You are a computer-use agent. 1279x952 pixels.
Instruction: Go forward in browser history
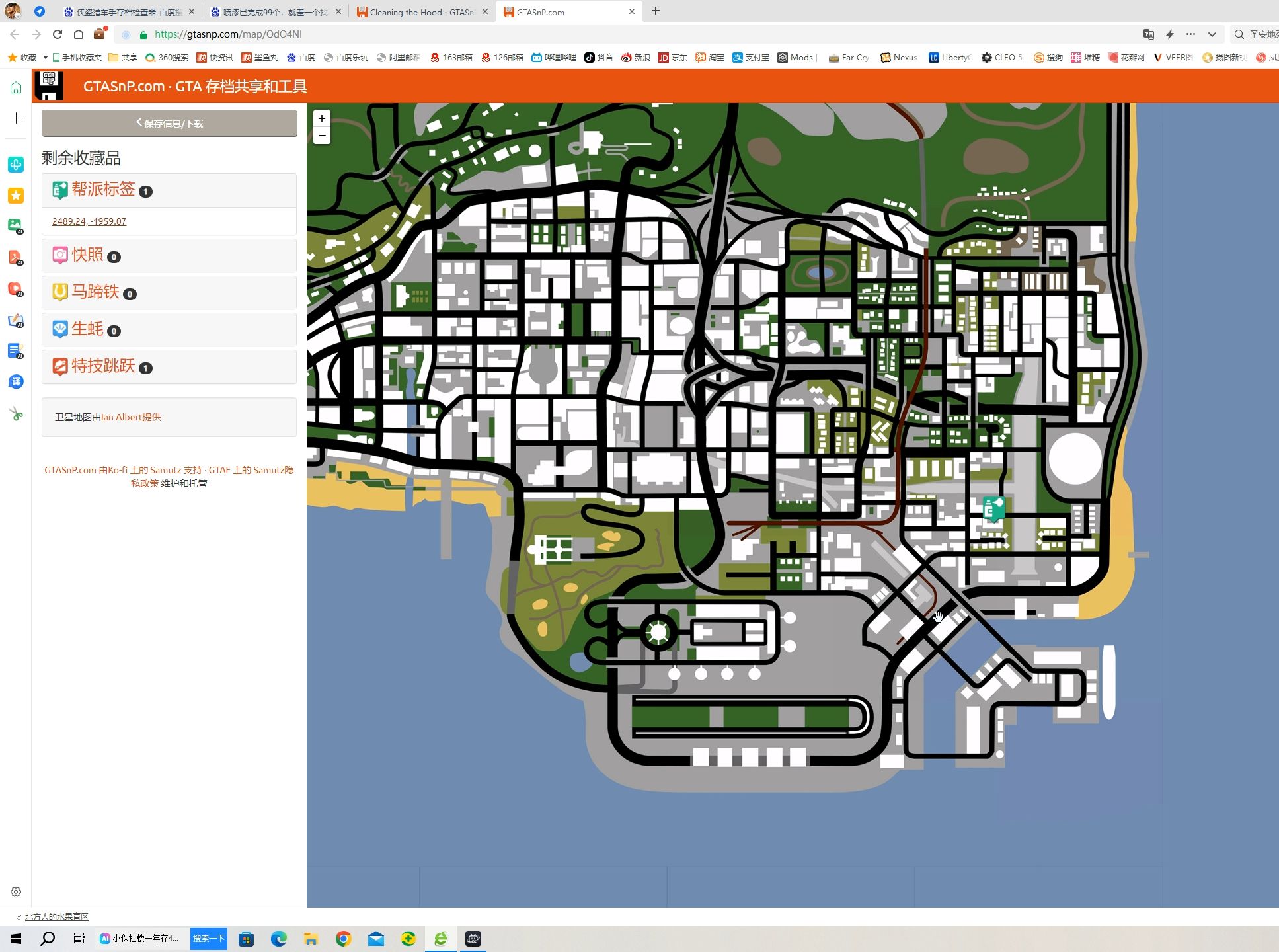tap(36, 34)
